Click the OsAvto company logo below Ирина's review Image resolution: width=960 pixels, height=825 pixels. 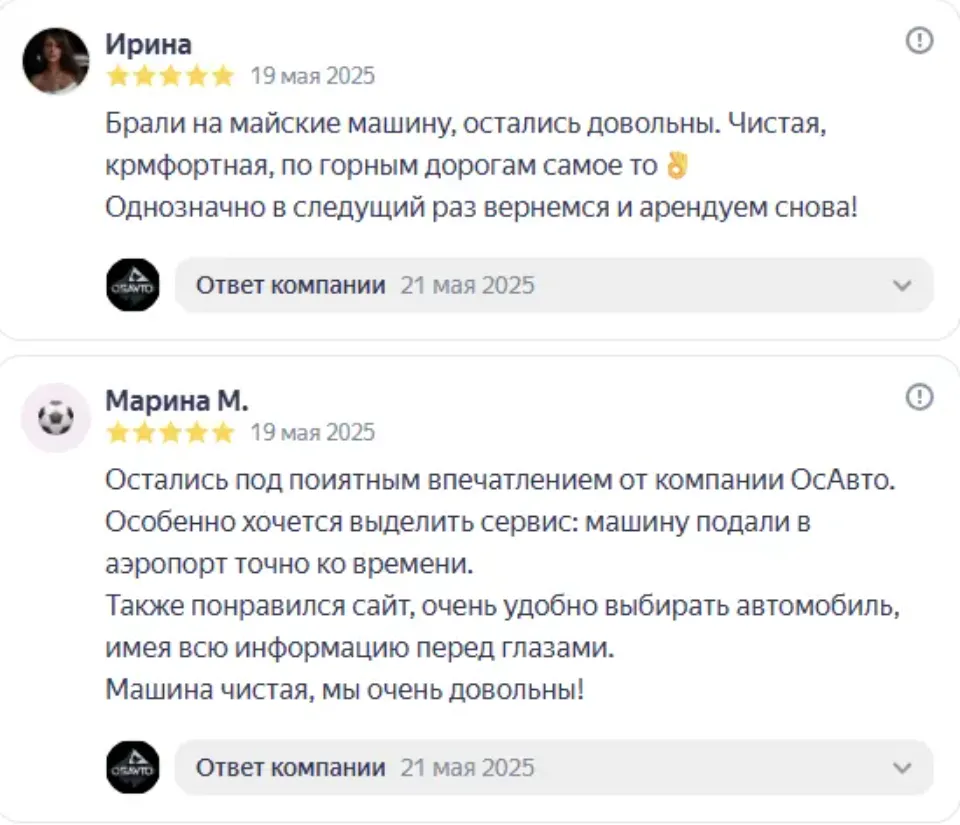[133, 285]
